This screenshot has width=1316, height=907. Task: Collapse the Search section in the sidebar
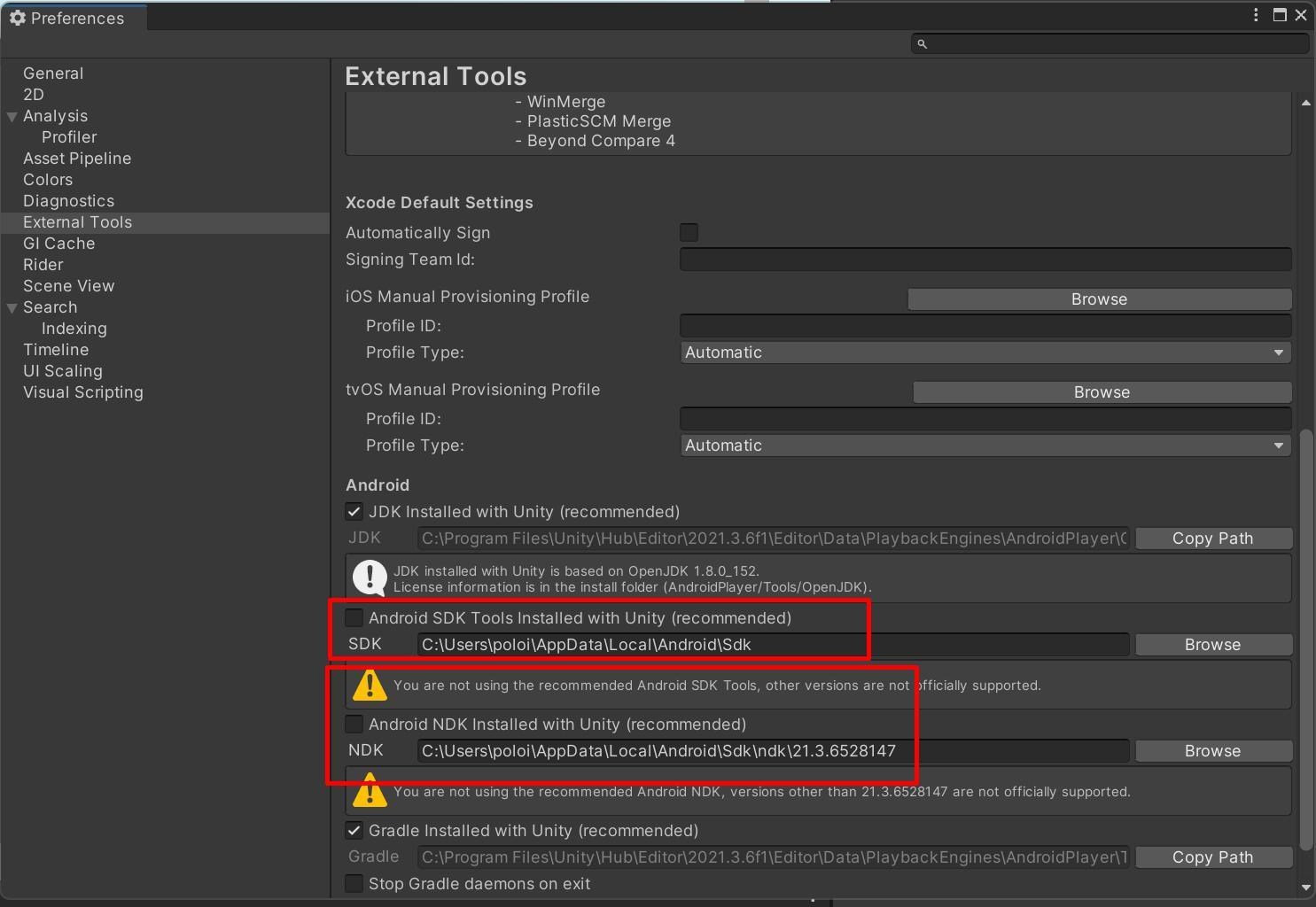point(11,307)
